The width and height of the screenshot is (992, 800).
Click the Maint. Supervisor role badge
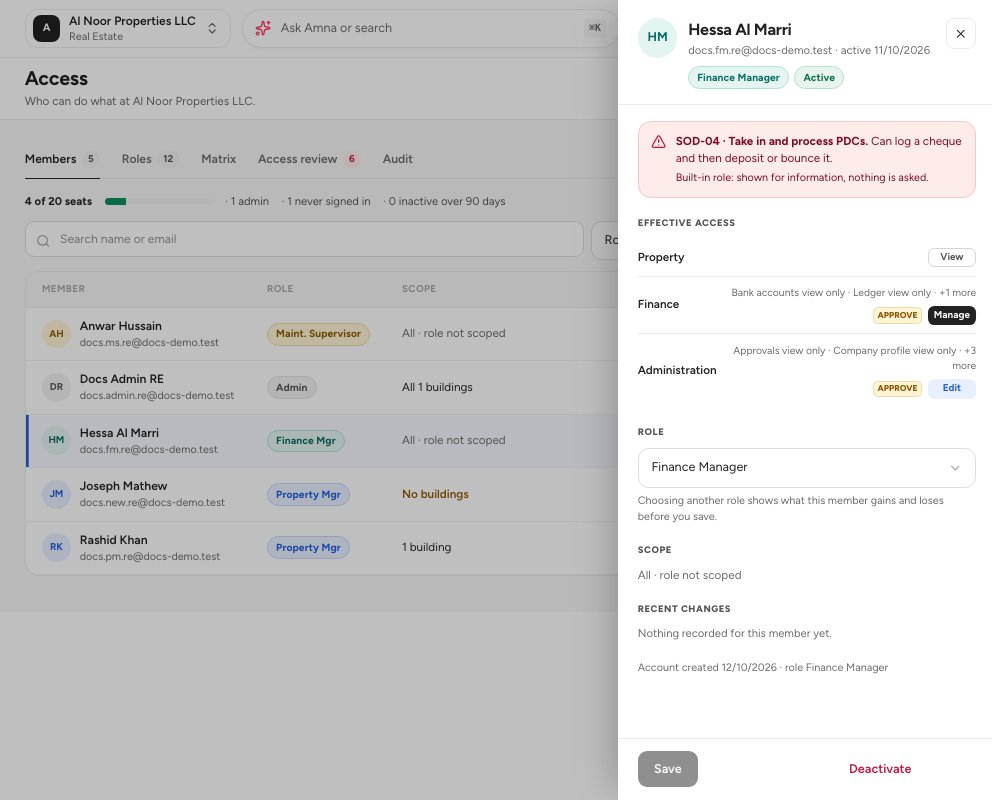click(318, 334)
